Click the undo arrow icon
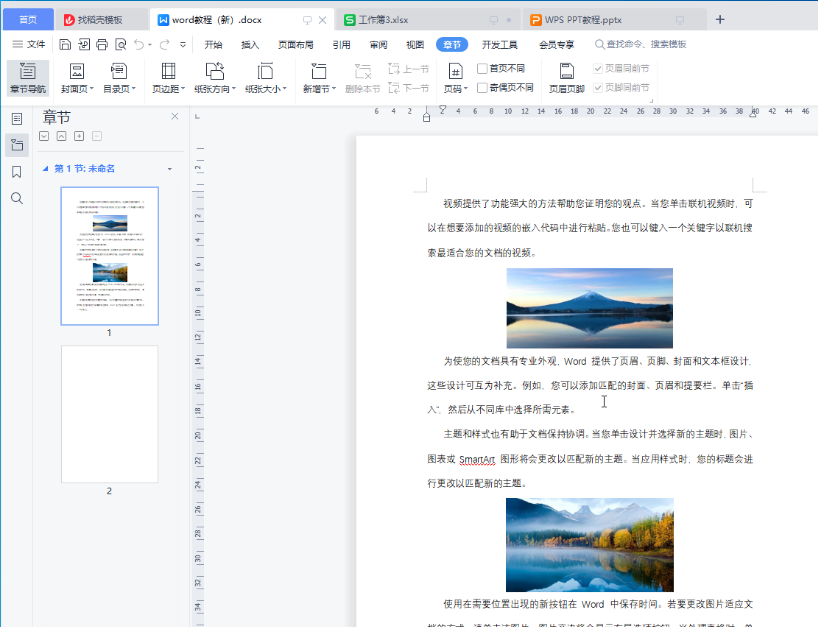This screenshot has height=627, width=818. point(139,44)
